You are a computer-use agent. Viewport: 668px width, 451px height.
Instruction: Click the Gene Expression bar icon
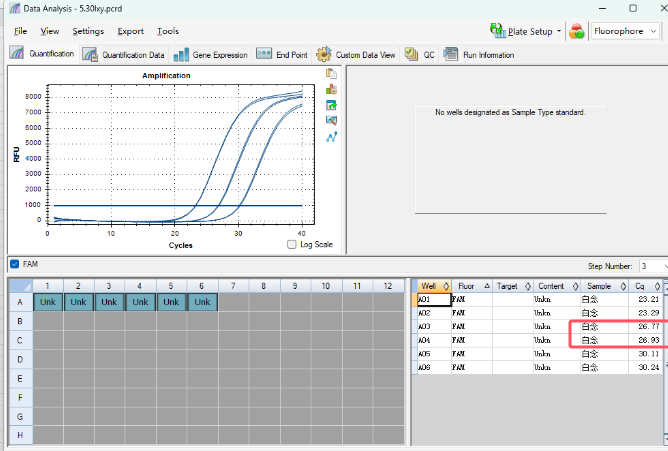click(x=181, y=55)
